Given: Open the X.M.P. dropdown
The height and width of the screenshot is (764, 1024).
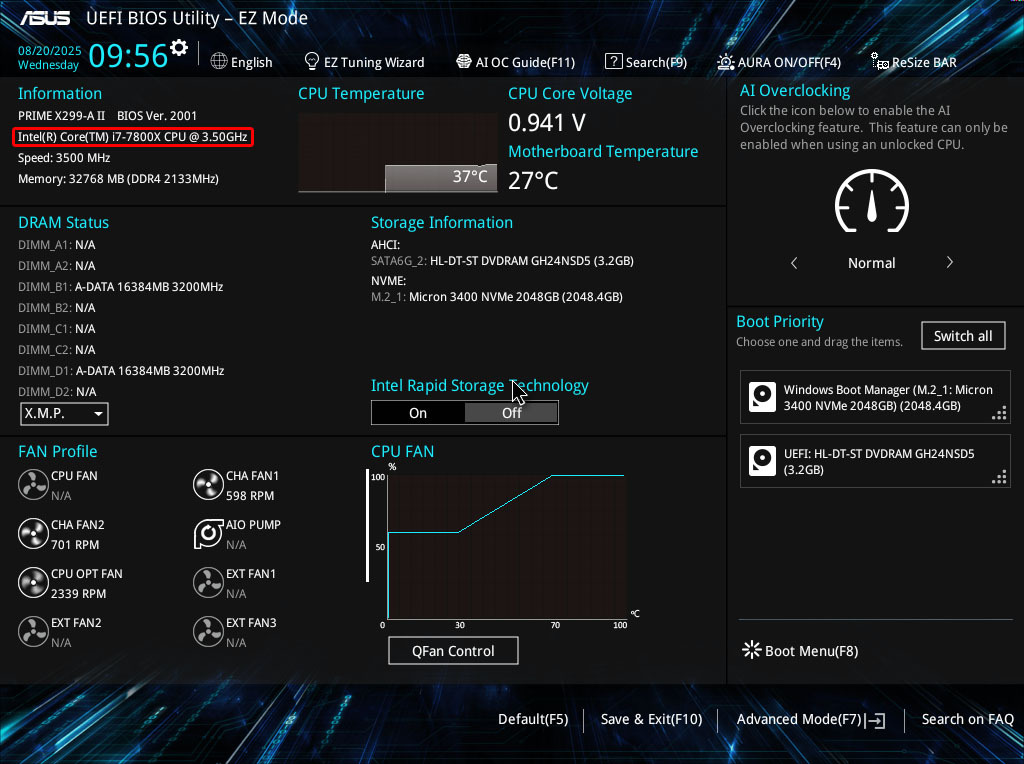Looking at the screenshot, I should (64, 413).
